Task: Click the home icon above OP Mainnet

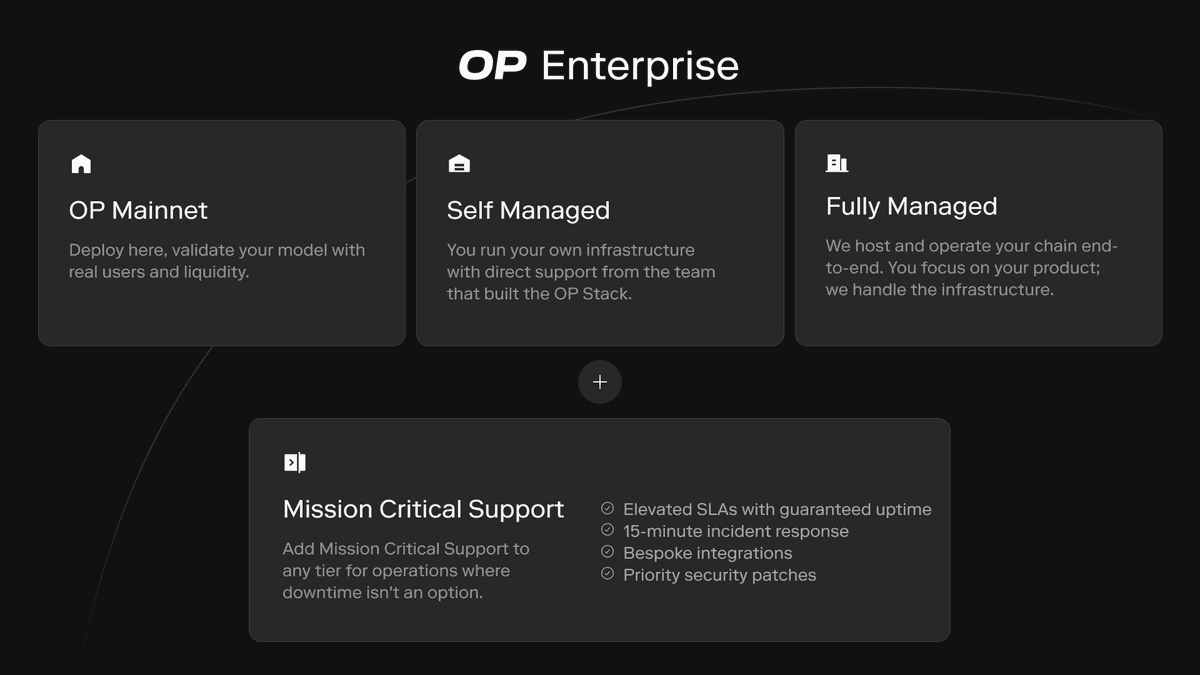Action: point(81,164)
